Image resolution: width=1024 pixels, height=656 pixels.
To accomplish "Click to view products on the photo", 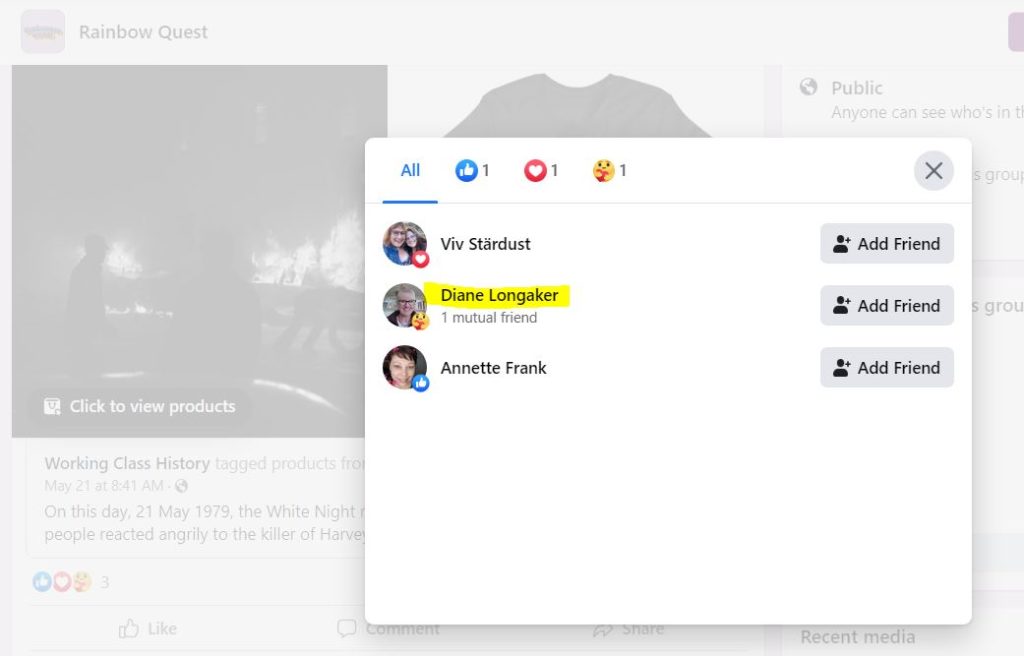I will pyautogui.click(x=140, y=406).
